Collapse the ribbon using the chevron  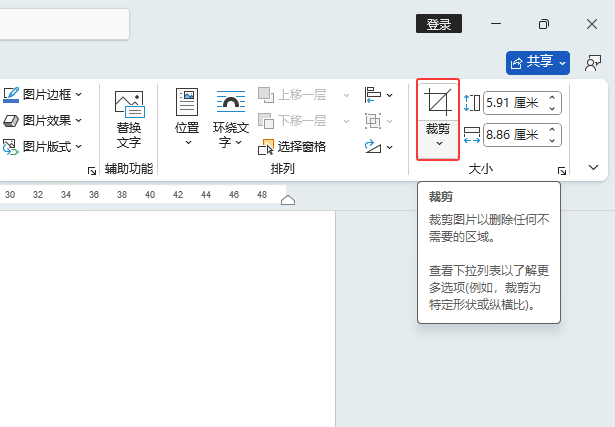(x=593, y=167)
